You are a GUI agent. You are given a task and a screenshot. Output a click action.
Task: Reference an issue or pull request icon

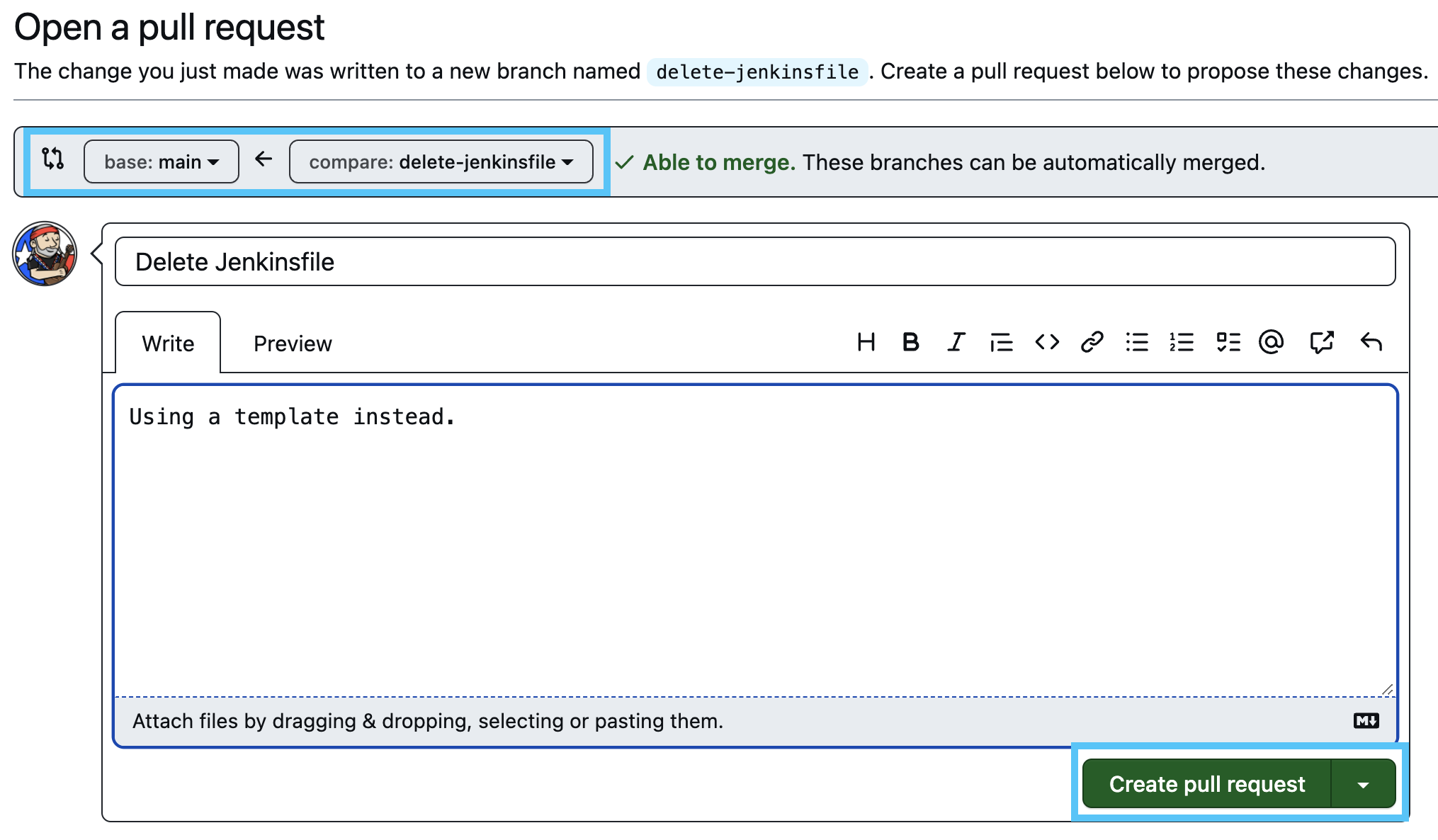(1322, 343)
